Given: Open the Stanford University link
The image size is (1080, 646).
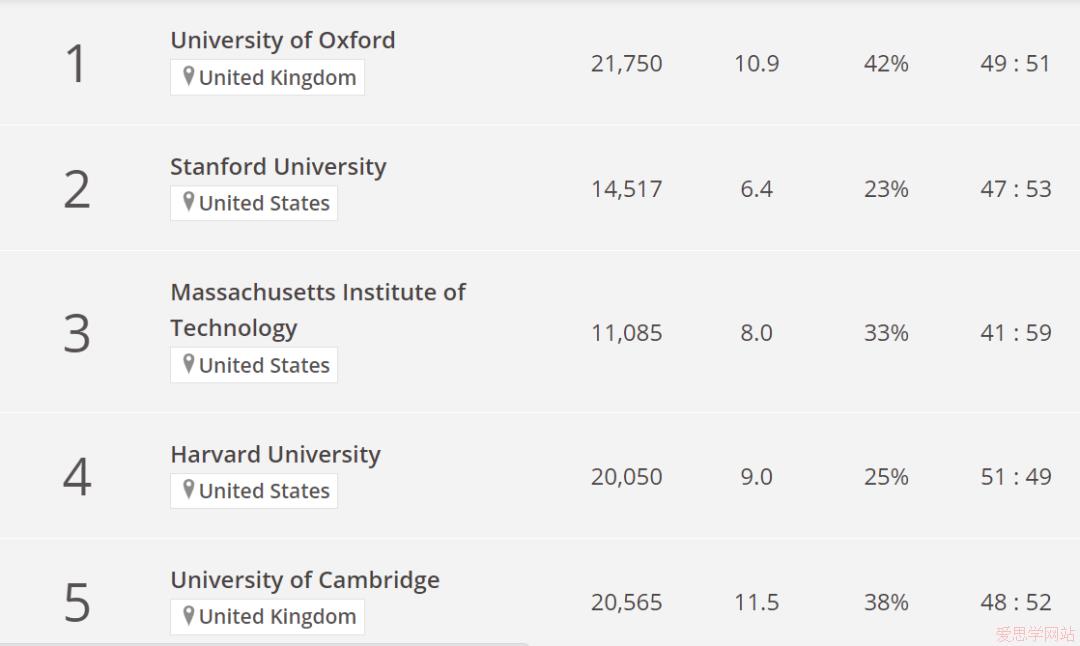Looking at the screenshot, I should coord(278,166).
